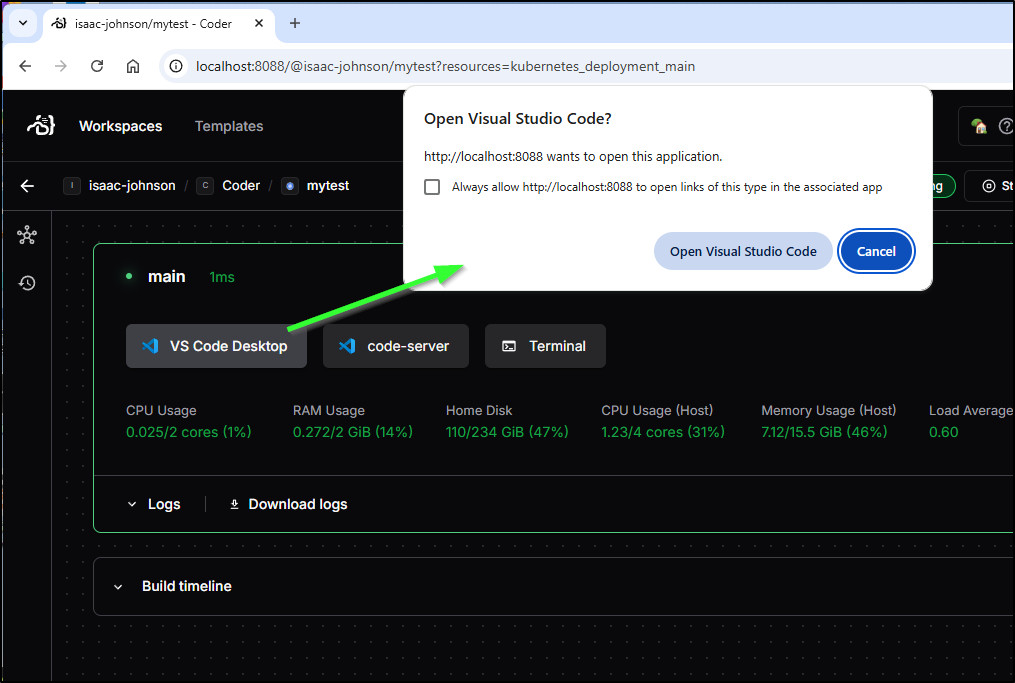This screenshot has height=683, width=1015.
Task: Expand the Logs section
Action: [154, 504]
